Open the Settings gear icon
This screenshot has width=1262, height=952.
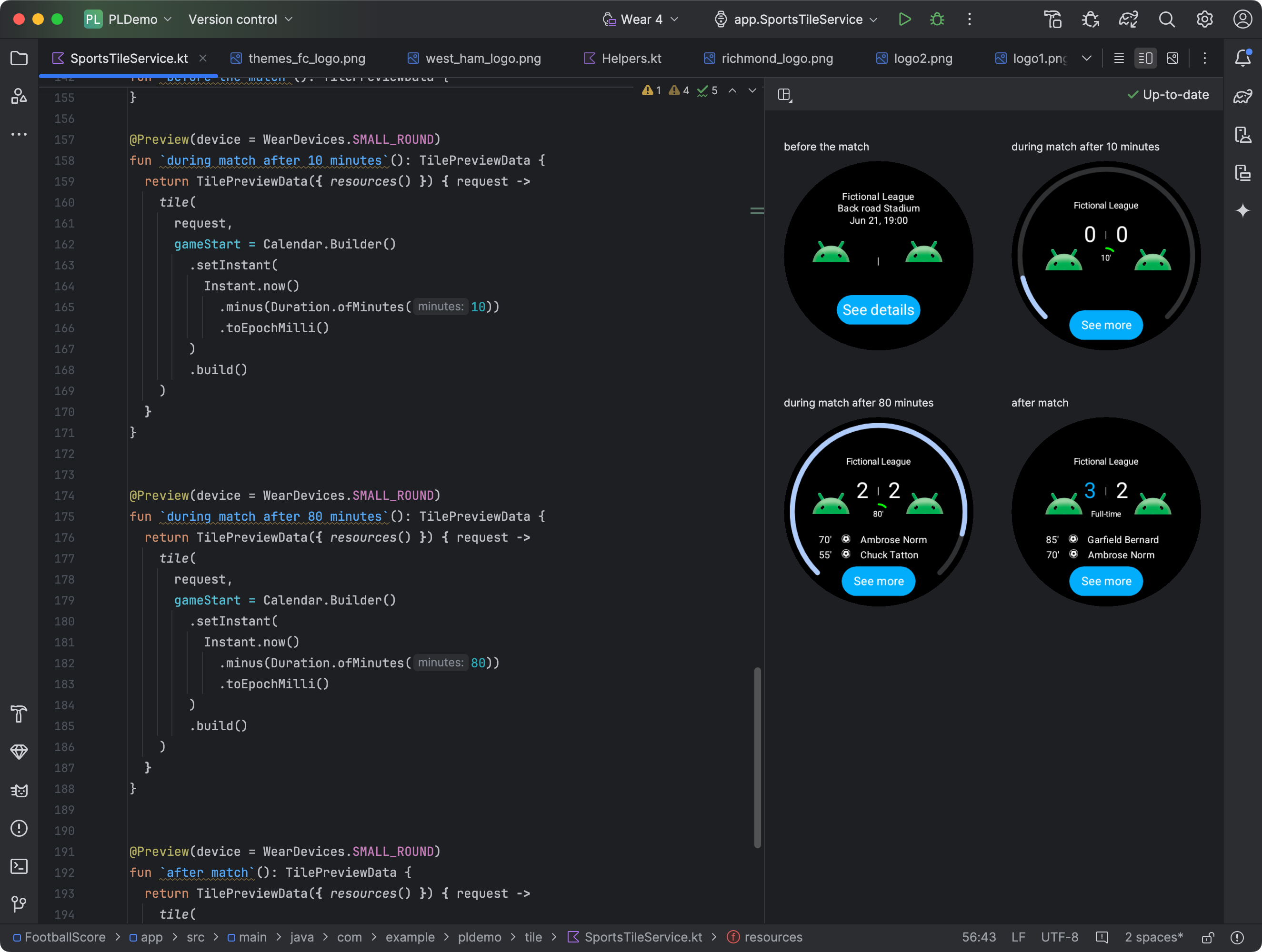[x=1203, y=18]
